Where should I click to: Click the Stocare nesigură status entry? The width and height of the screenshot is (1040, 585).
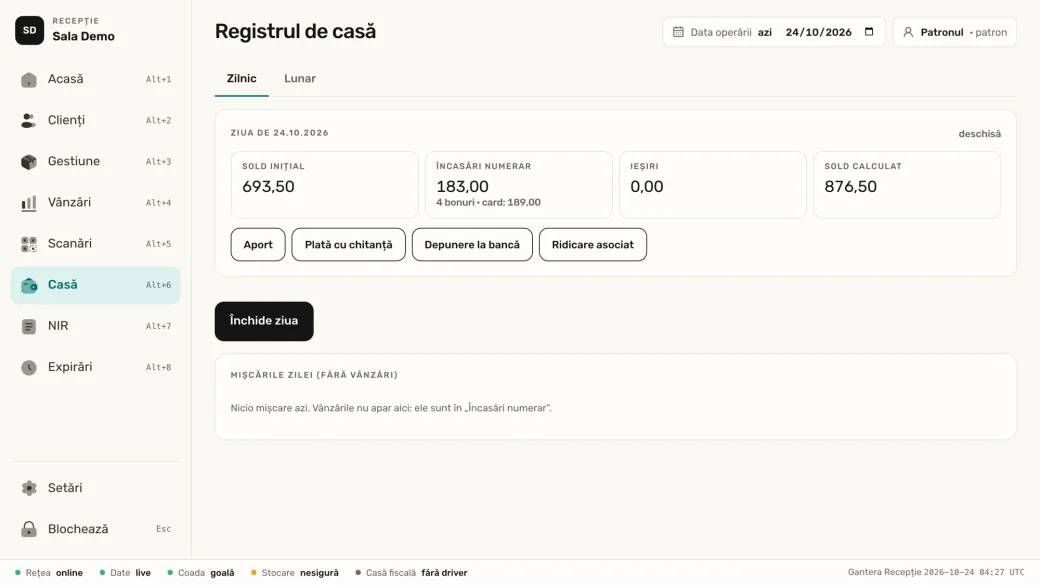point(294,573)
